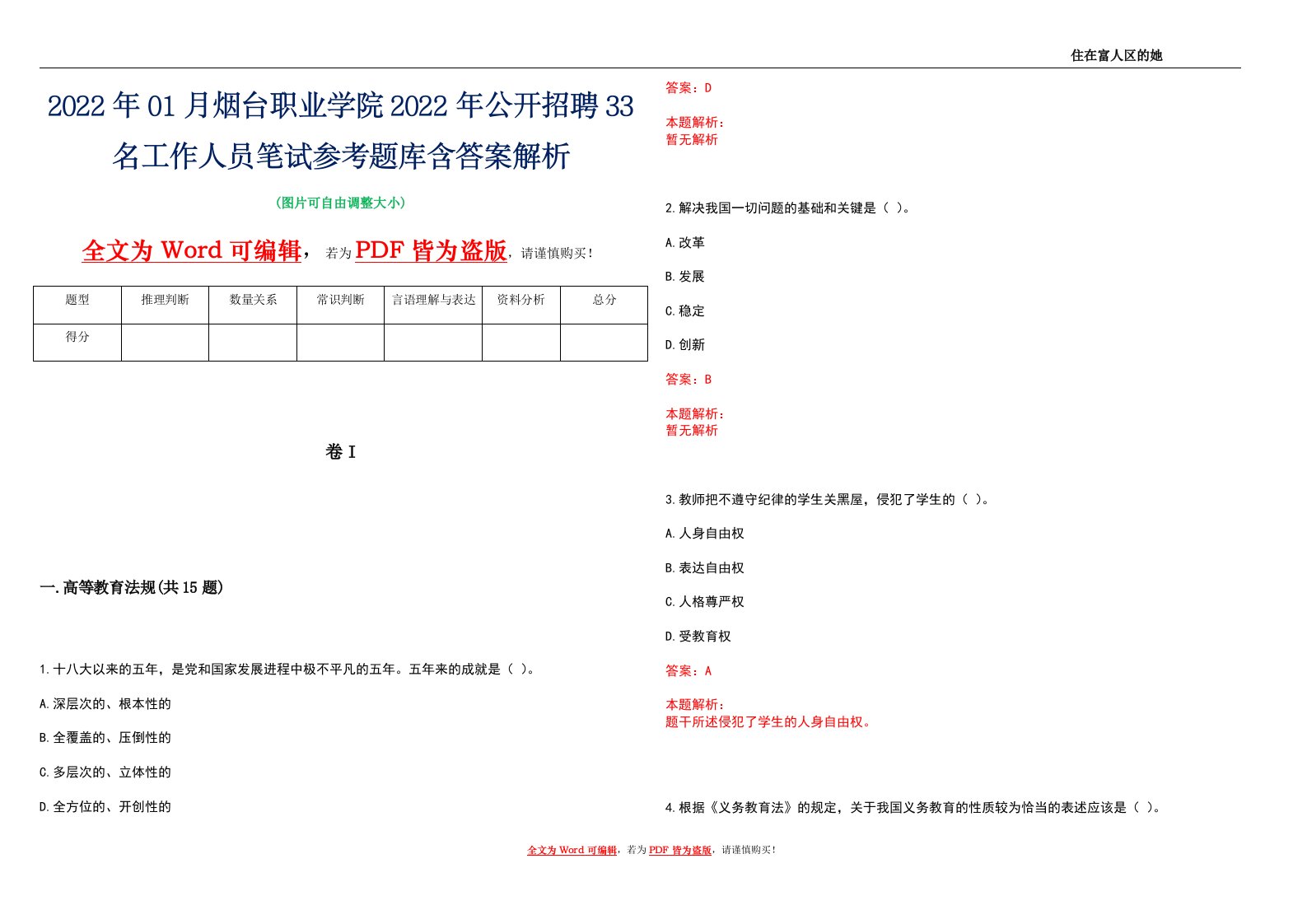The width and height of the screenshot is (1307, 924).
Task: Click question 1 text about 十八大以来的五年
Action: tap(289, 670)
